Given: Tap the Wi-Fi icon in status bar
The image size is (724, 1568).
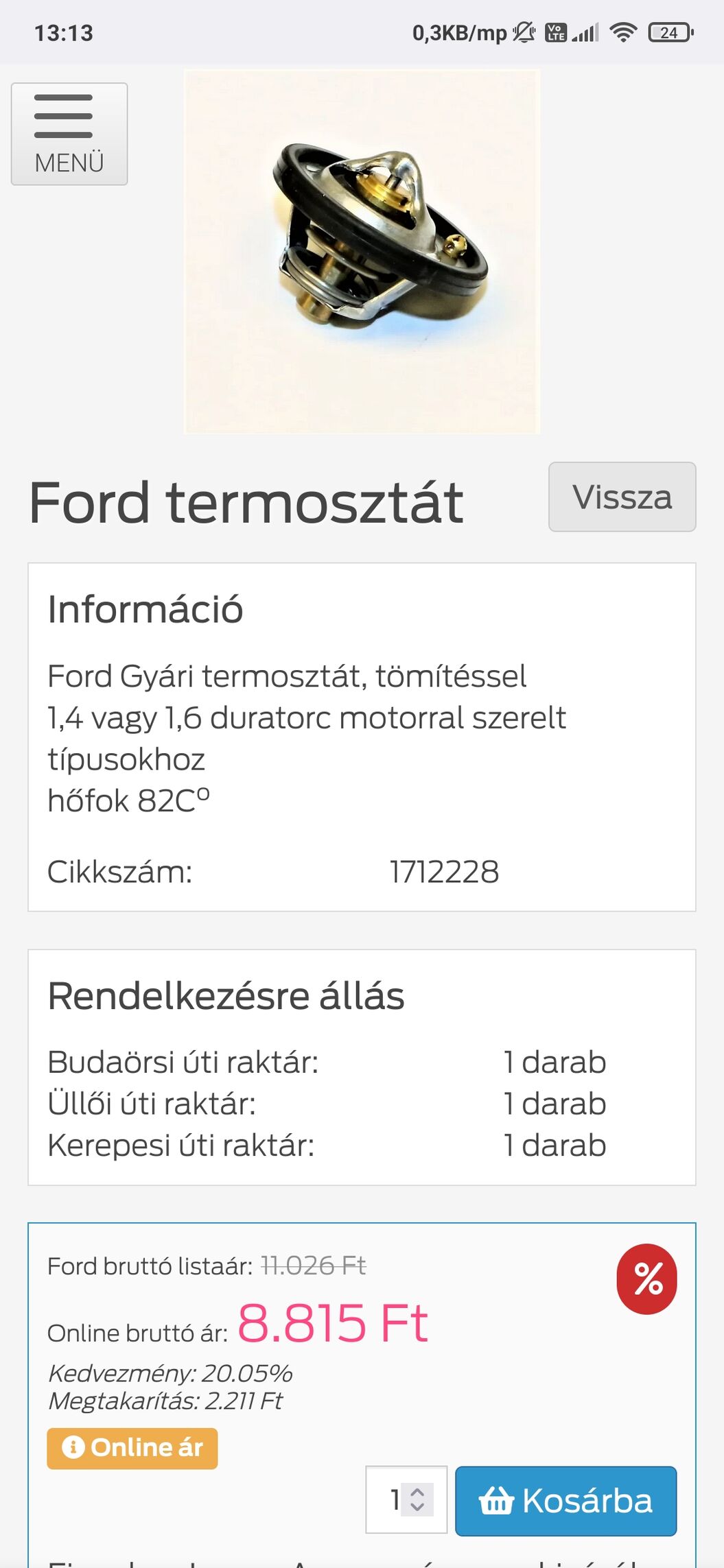Looking at the screenshot, I should click(x=623, y=32).
